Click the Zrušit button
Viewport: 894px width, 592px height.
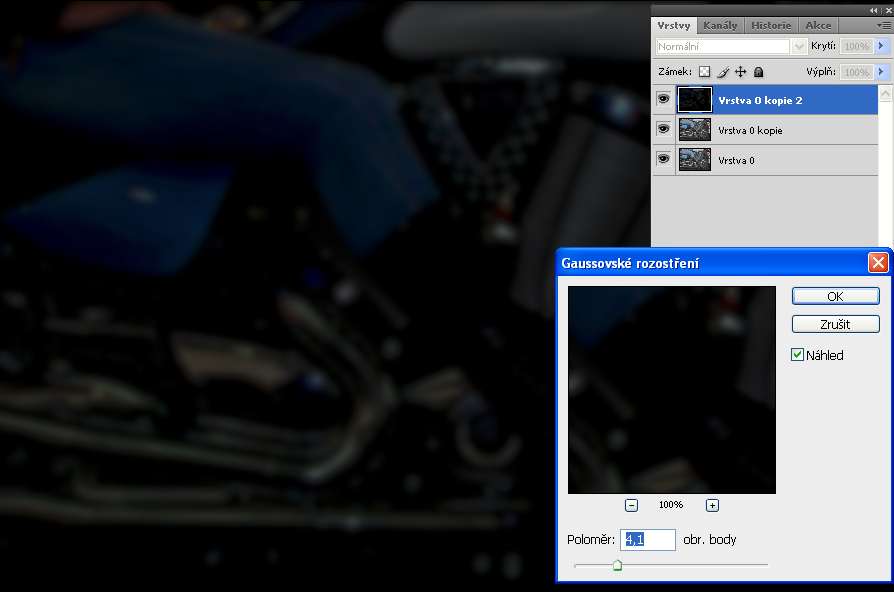coord(835,324)
